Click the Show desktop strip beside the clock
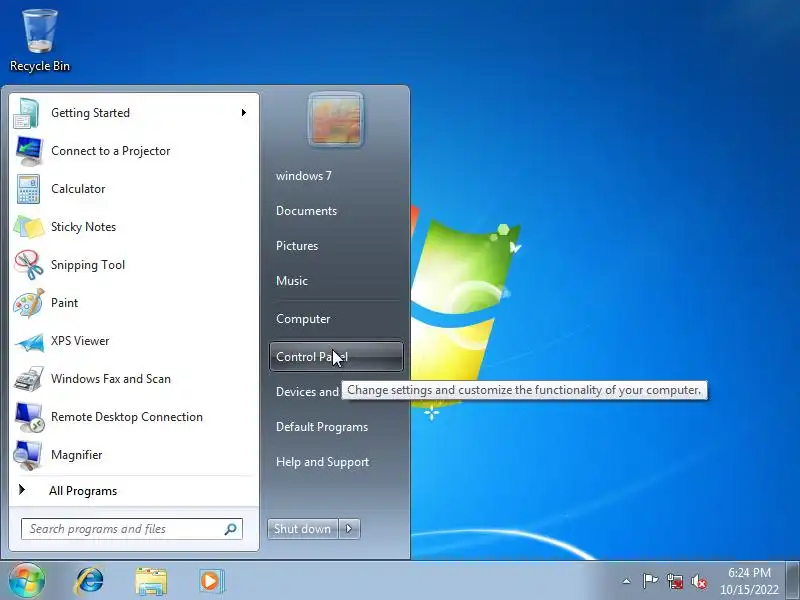This screenshot has height=600, width=800. click(x=792, y=580)
